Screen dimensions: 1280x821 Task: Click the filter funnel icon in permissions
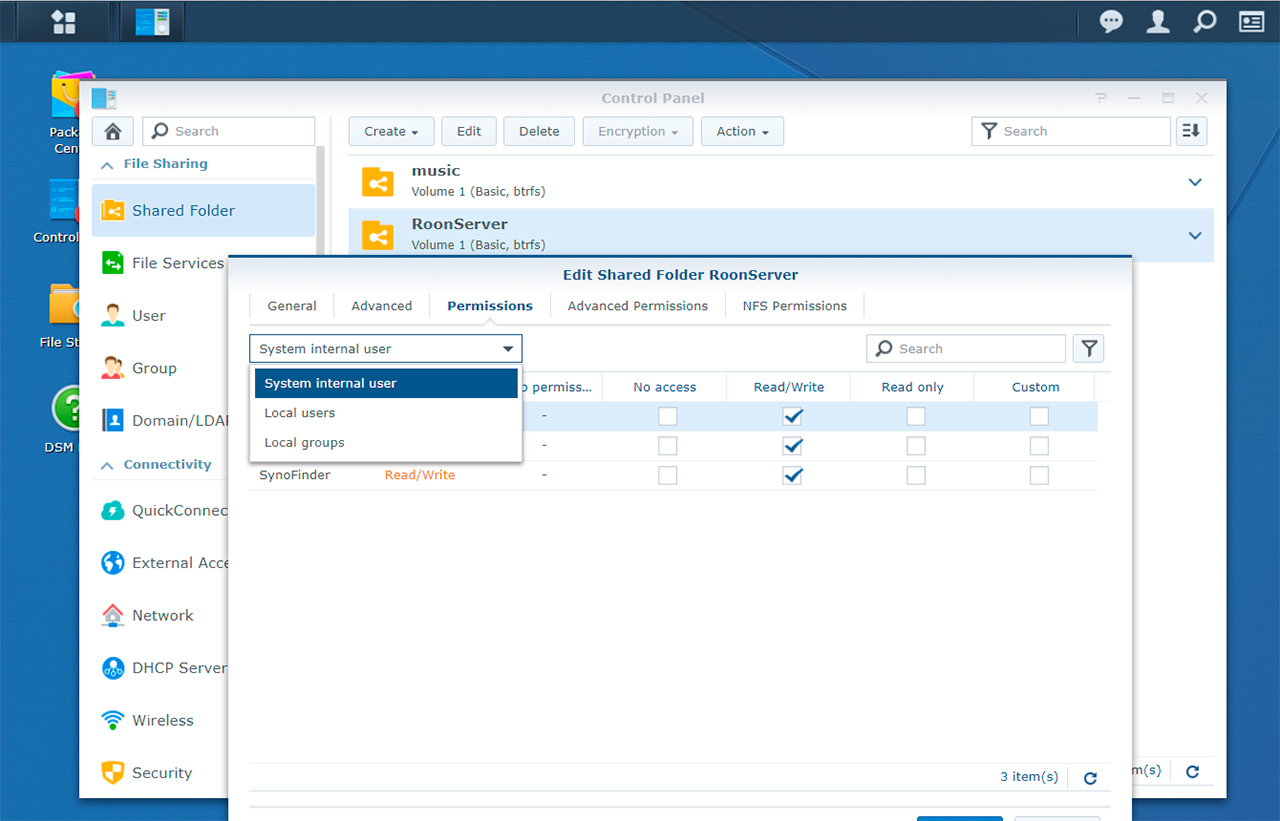(x=1089, y=348)
